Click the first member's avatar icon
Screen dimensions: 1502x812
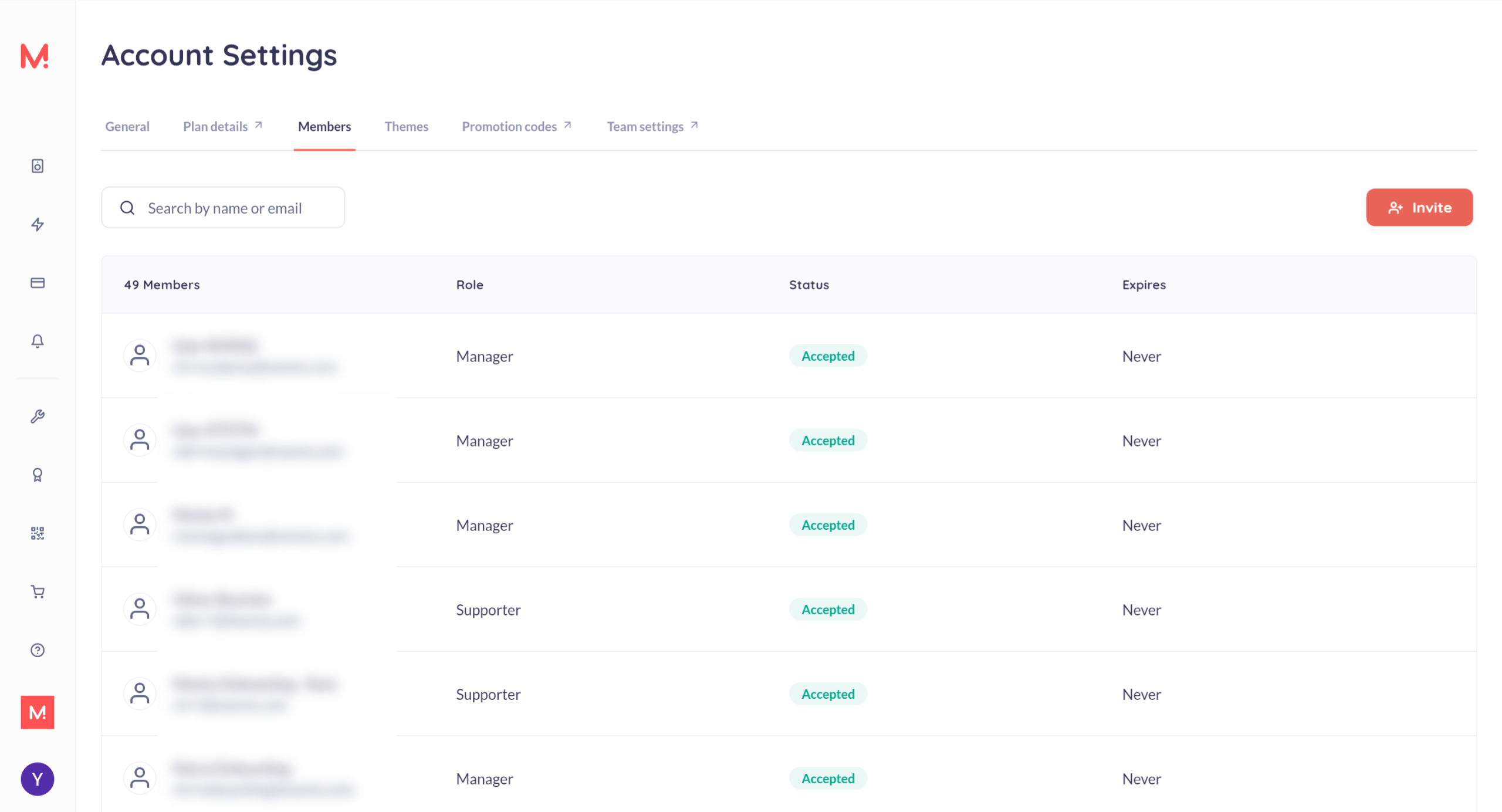[140, 356]
